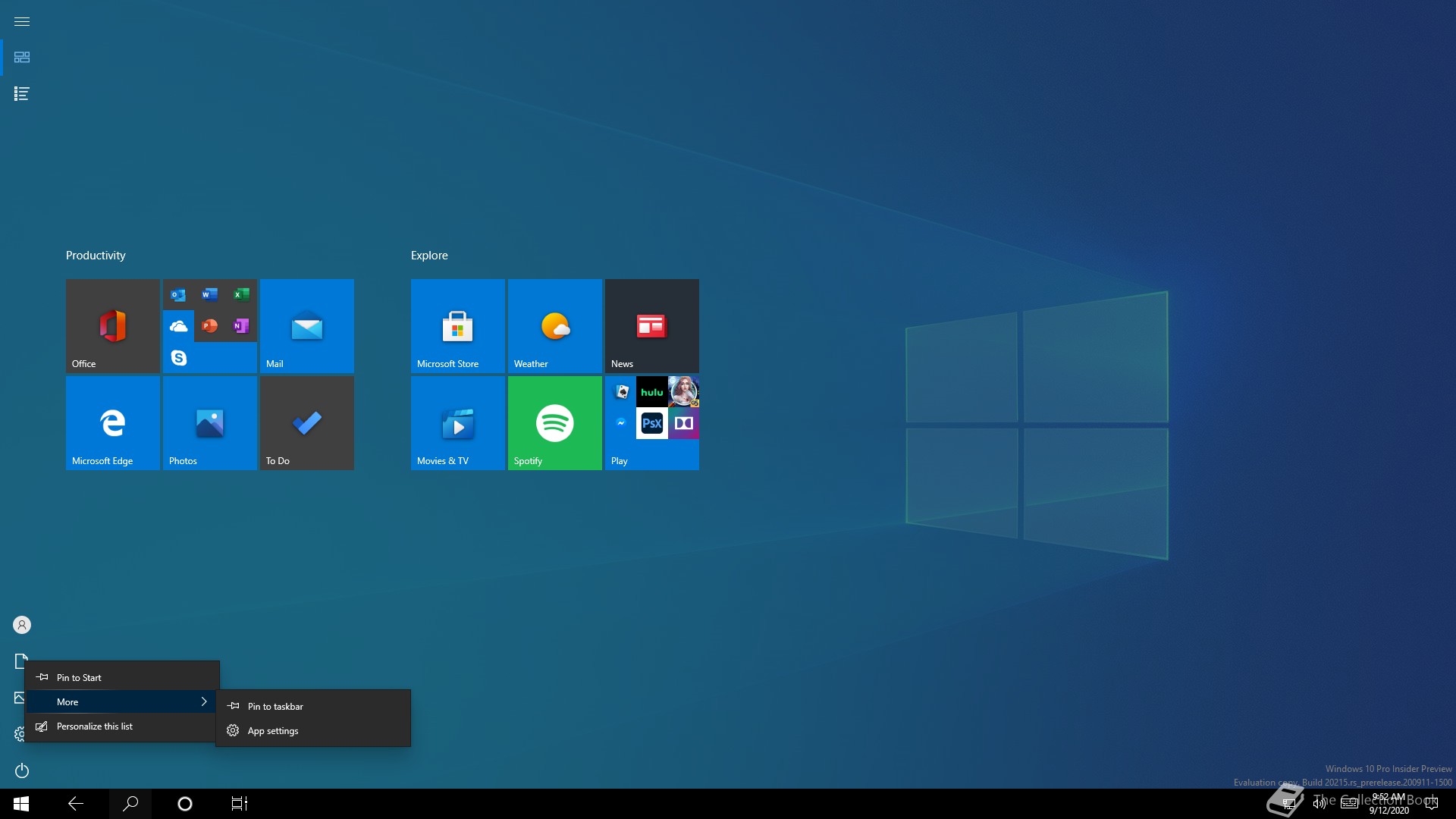Launch OneNote from Office folder tile
This screenshot has width=1456, height=819.
tap(241, 326)
